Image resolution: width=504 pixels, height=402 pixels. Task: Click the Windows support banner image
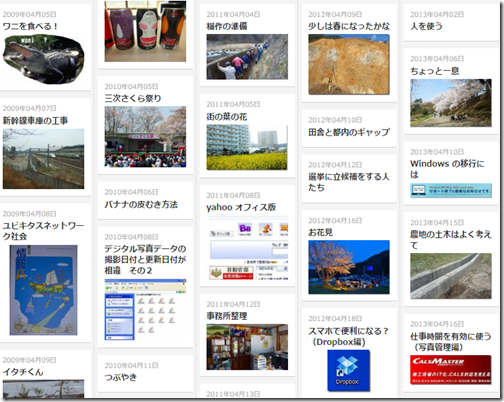coord(451,190)
